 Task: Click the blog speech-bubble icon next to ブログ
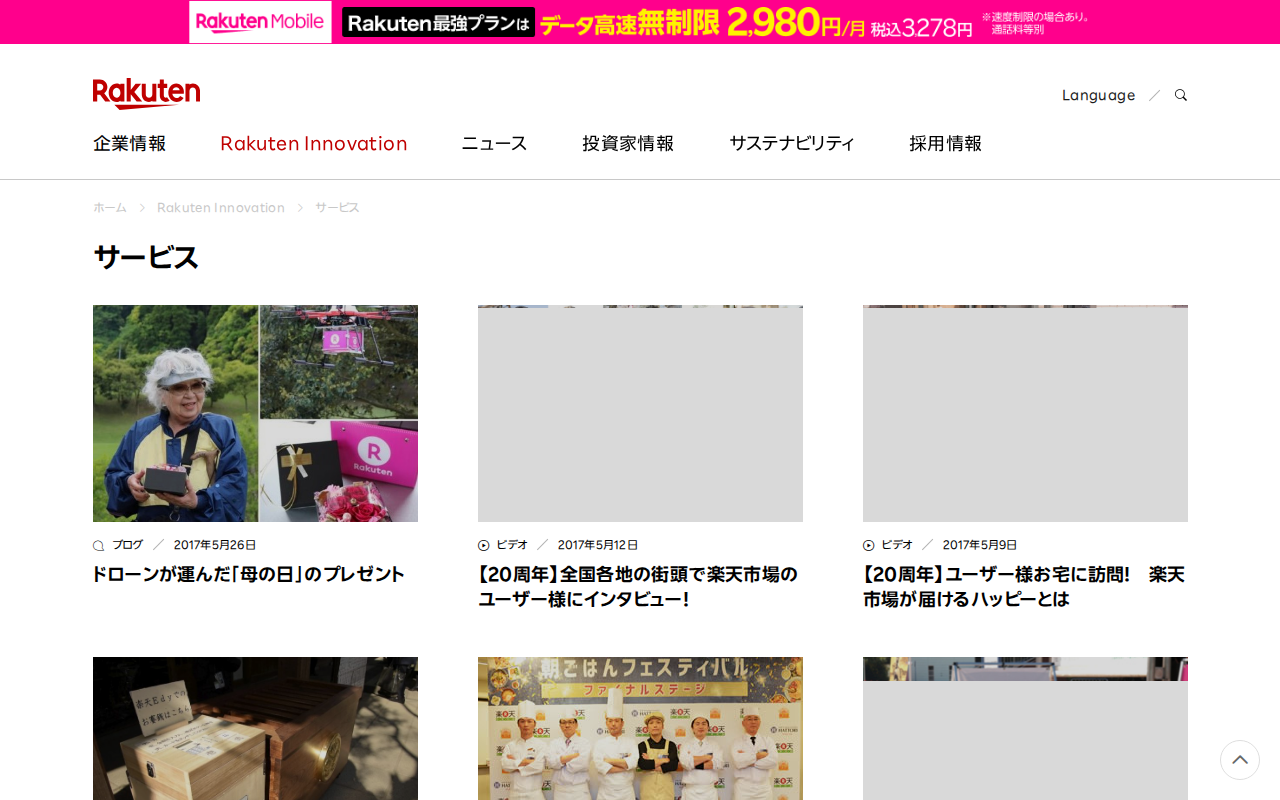click(96, 544)
